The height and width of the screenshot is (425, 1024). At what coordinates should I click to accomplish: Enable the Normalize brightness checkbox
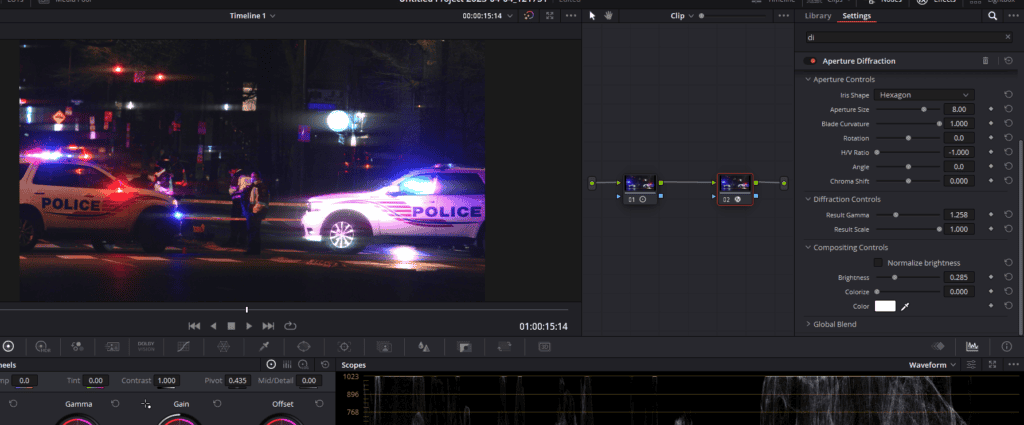[878, 262]
